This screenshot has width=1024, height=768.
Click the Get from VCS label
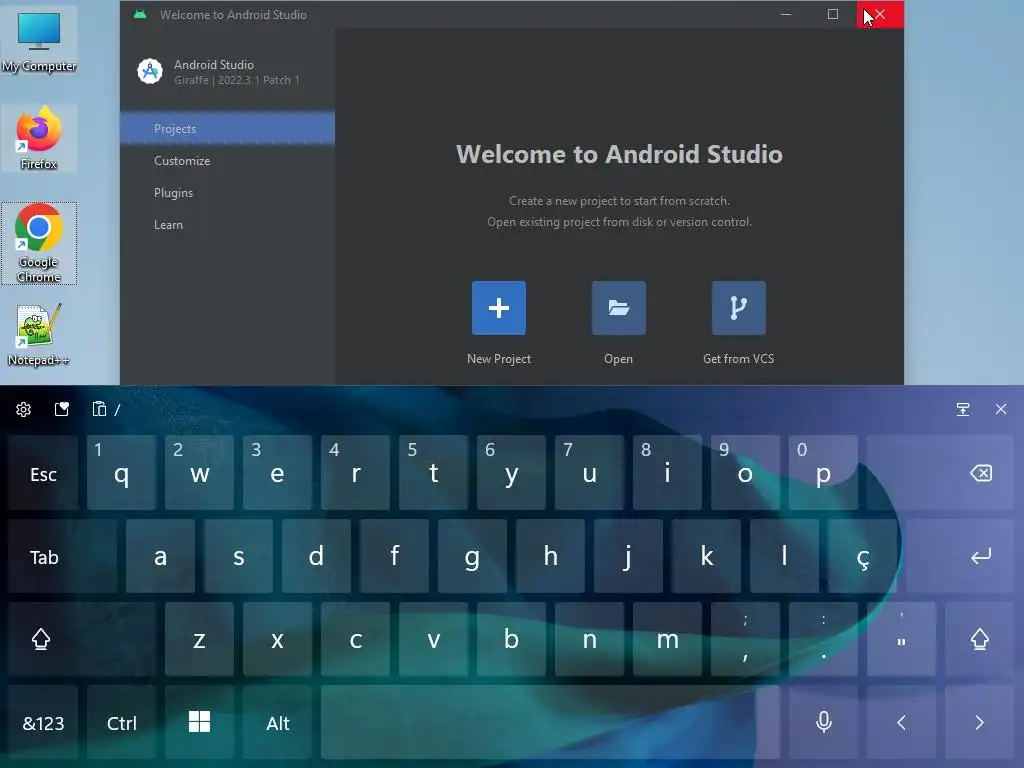739,359
